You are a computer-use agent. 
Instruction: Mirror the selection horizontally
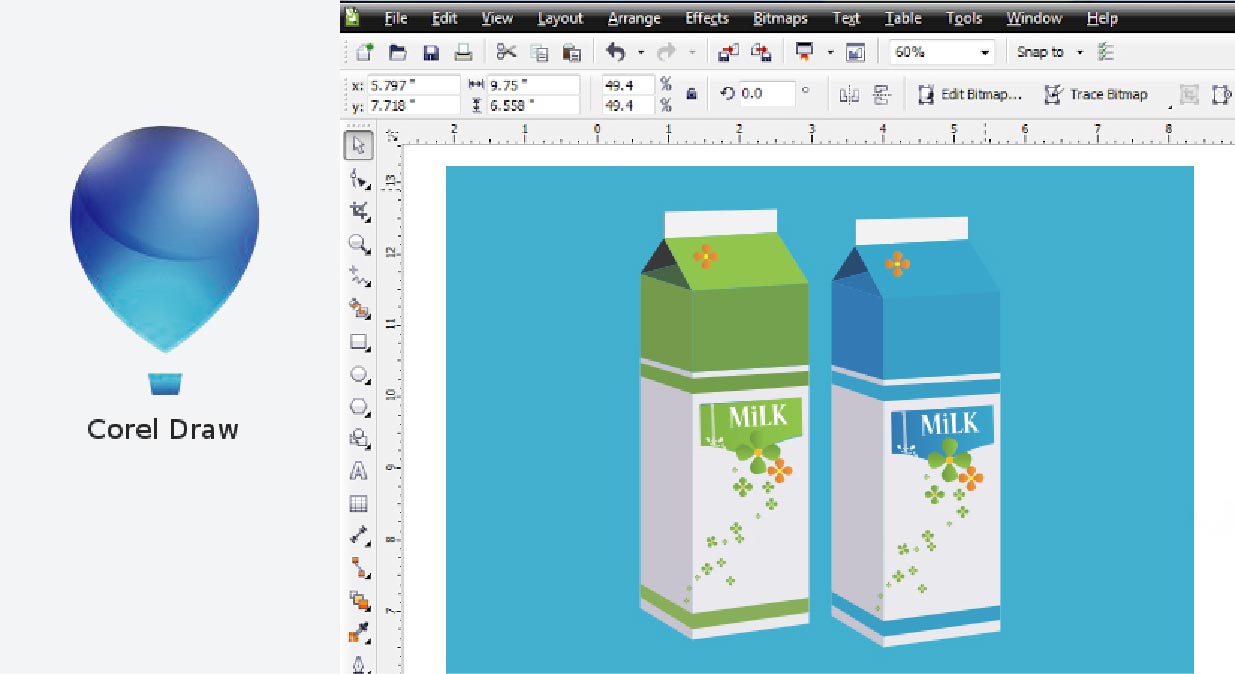849,94
